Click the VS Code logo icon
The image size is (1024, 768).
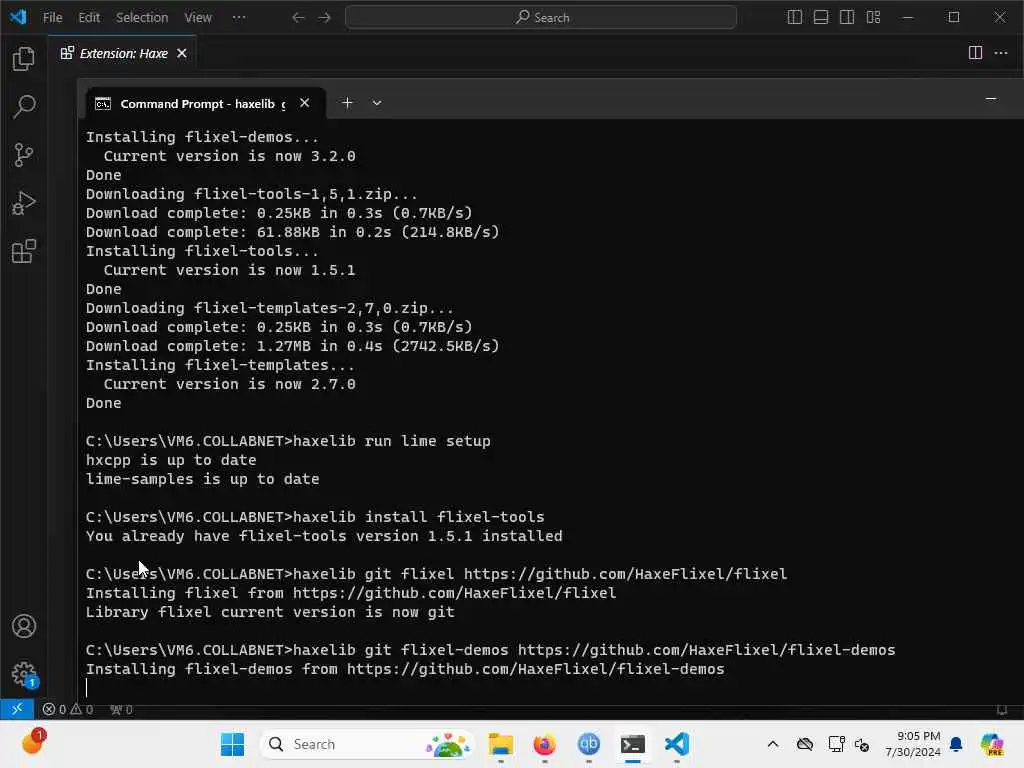click(18, 17)
